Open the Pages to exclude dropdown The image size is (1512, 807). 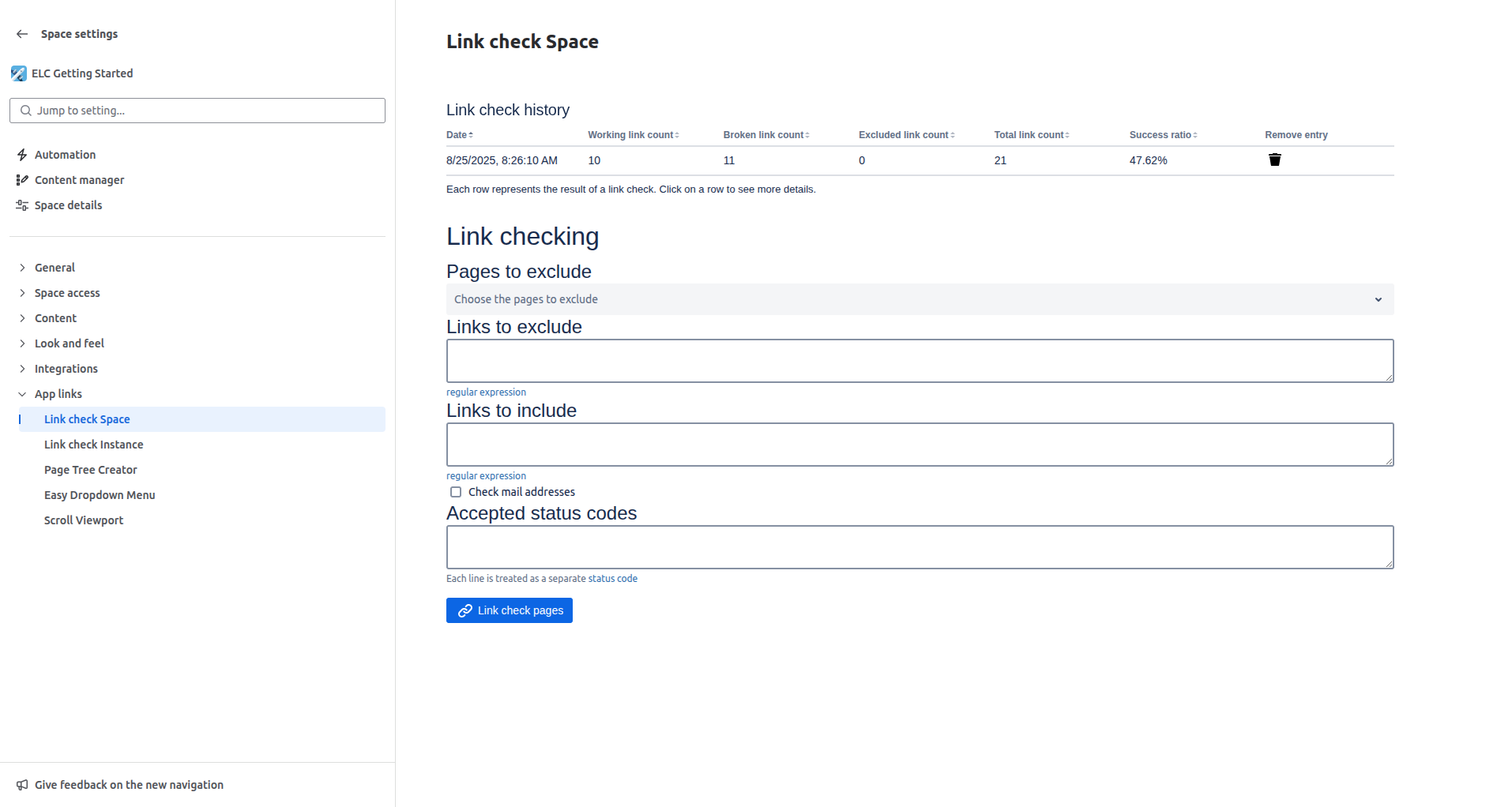coord(919,299)
